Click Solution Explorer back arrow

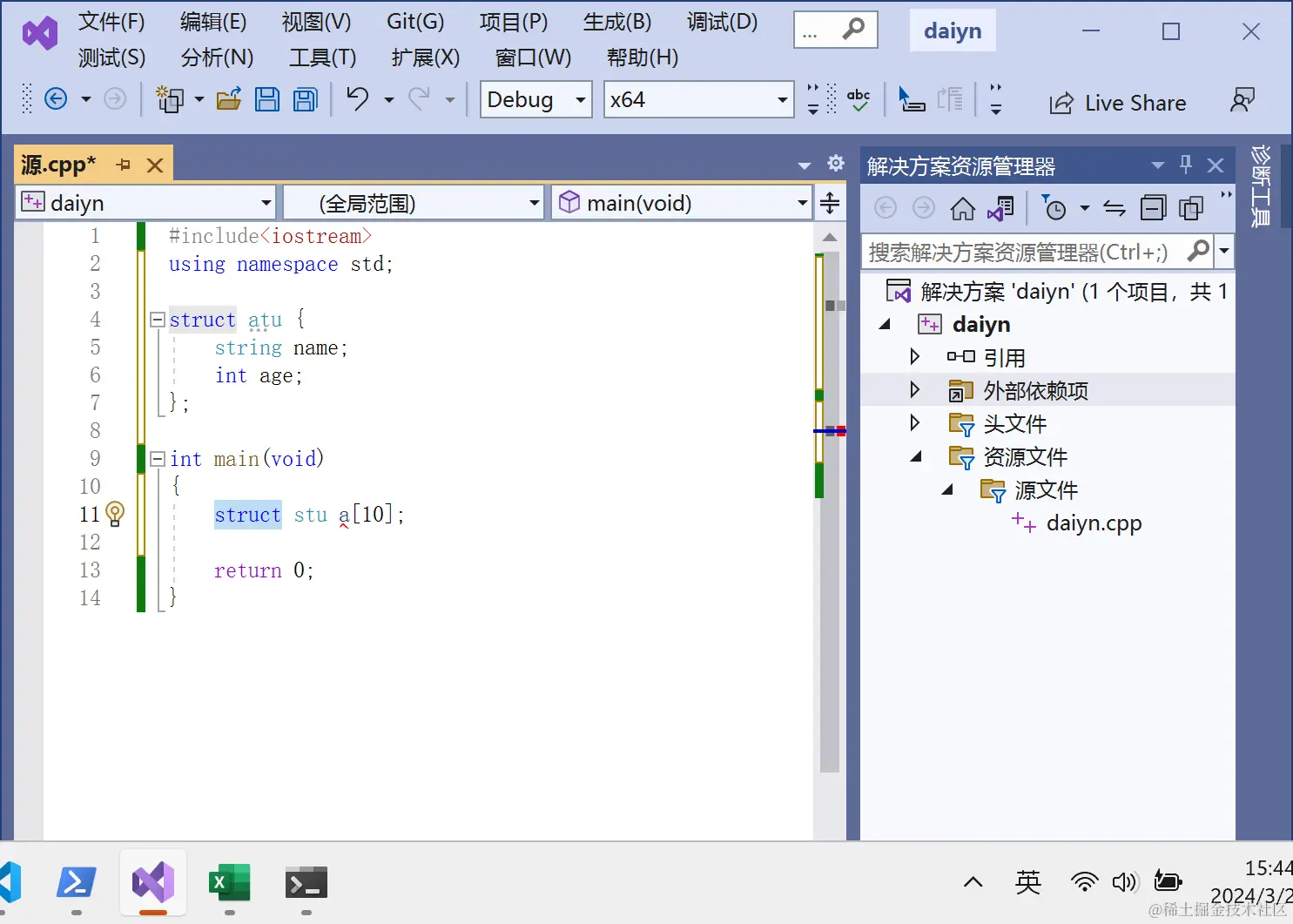click(x=886, y=207)
